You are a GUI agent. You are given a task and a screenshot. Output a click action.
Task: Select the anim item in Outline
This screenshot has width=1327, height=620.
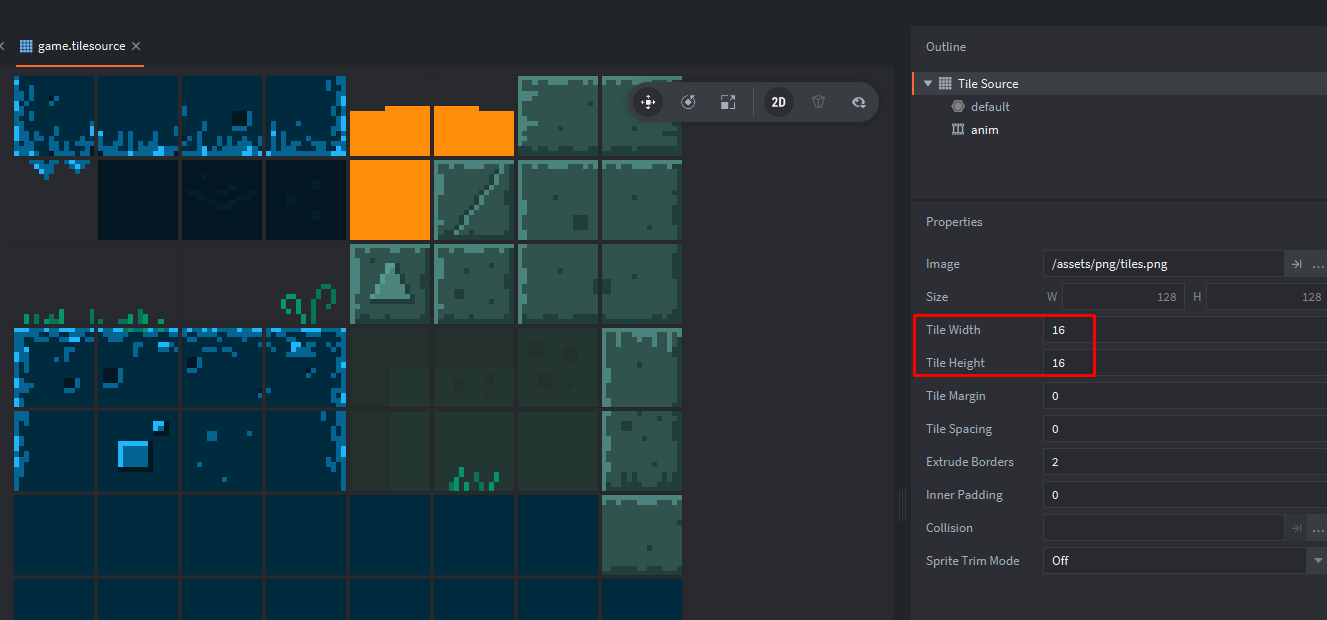984,130
